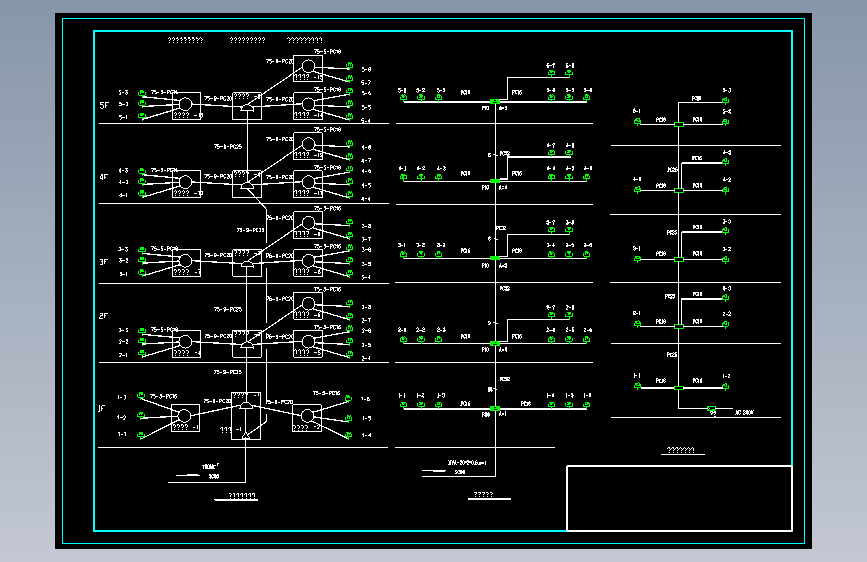Click the empty title block rectangle
Screen dimensions: 867x562
(x=679, y=498)
